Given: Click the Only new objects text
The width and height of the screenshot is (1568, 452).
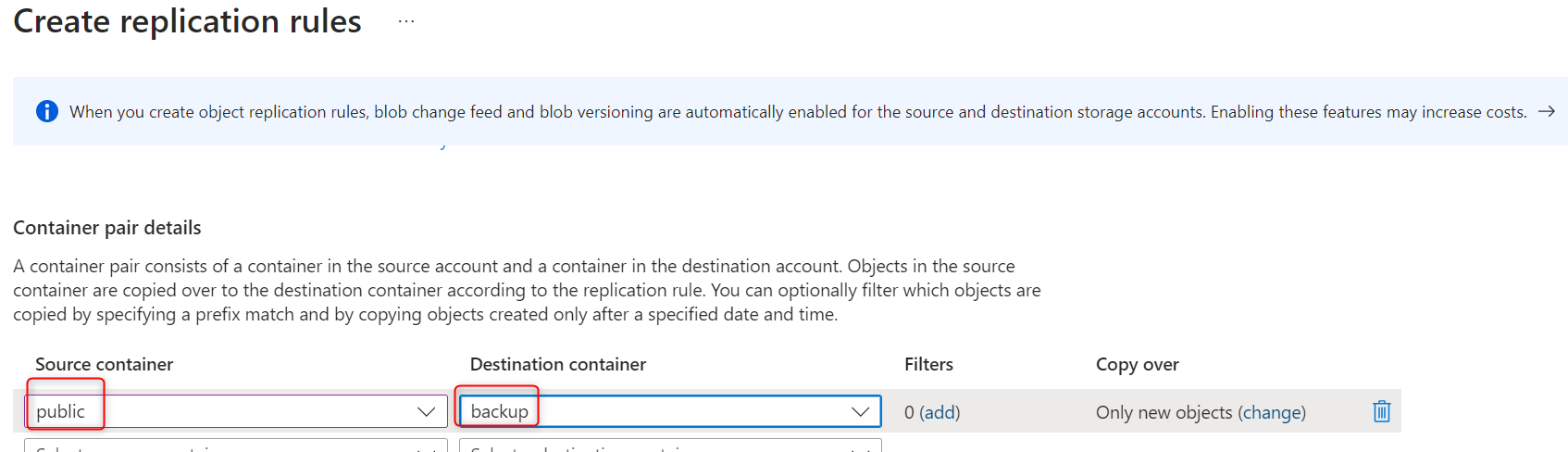Looking at the screenshot, I should click(1164, 412).
